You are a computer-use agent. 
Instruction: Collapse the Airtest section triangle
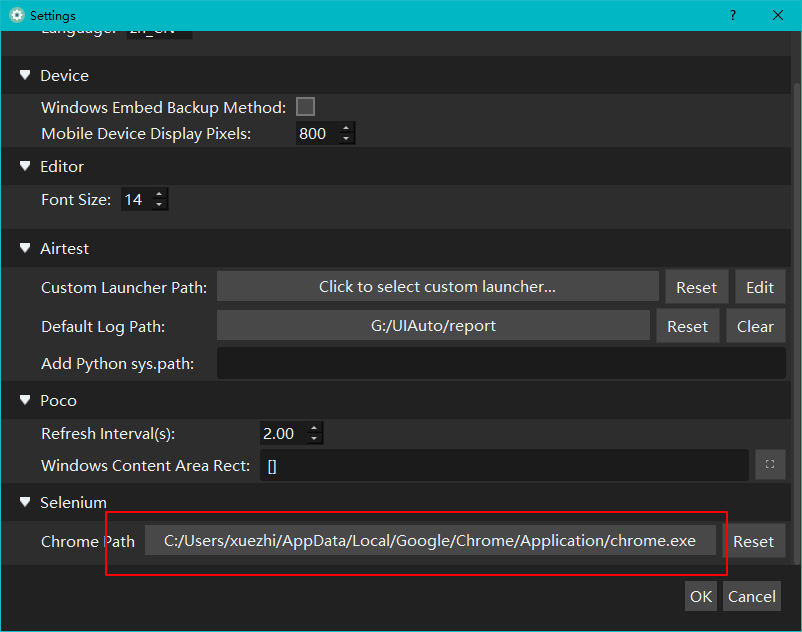tap(25, 248)
